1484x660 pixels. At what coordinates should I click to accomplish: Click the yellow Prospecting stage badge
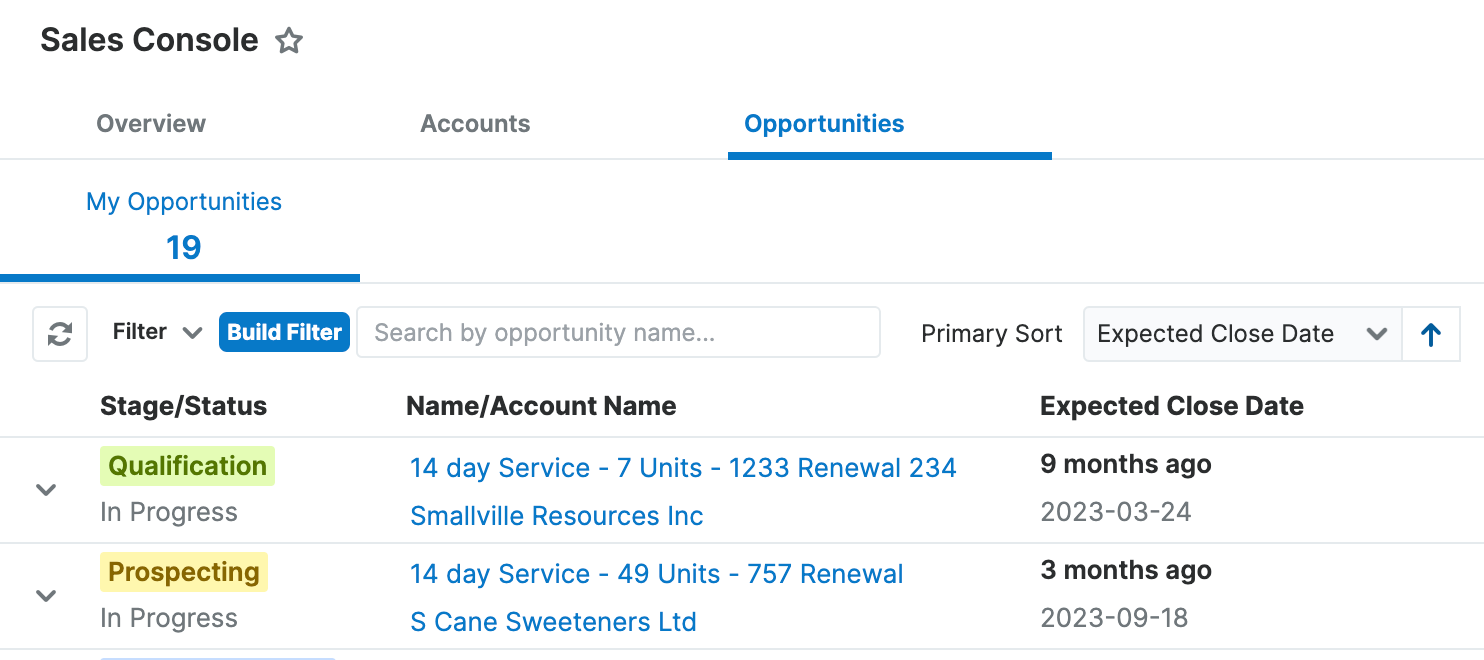point(183,572)
